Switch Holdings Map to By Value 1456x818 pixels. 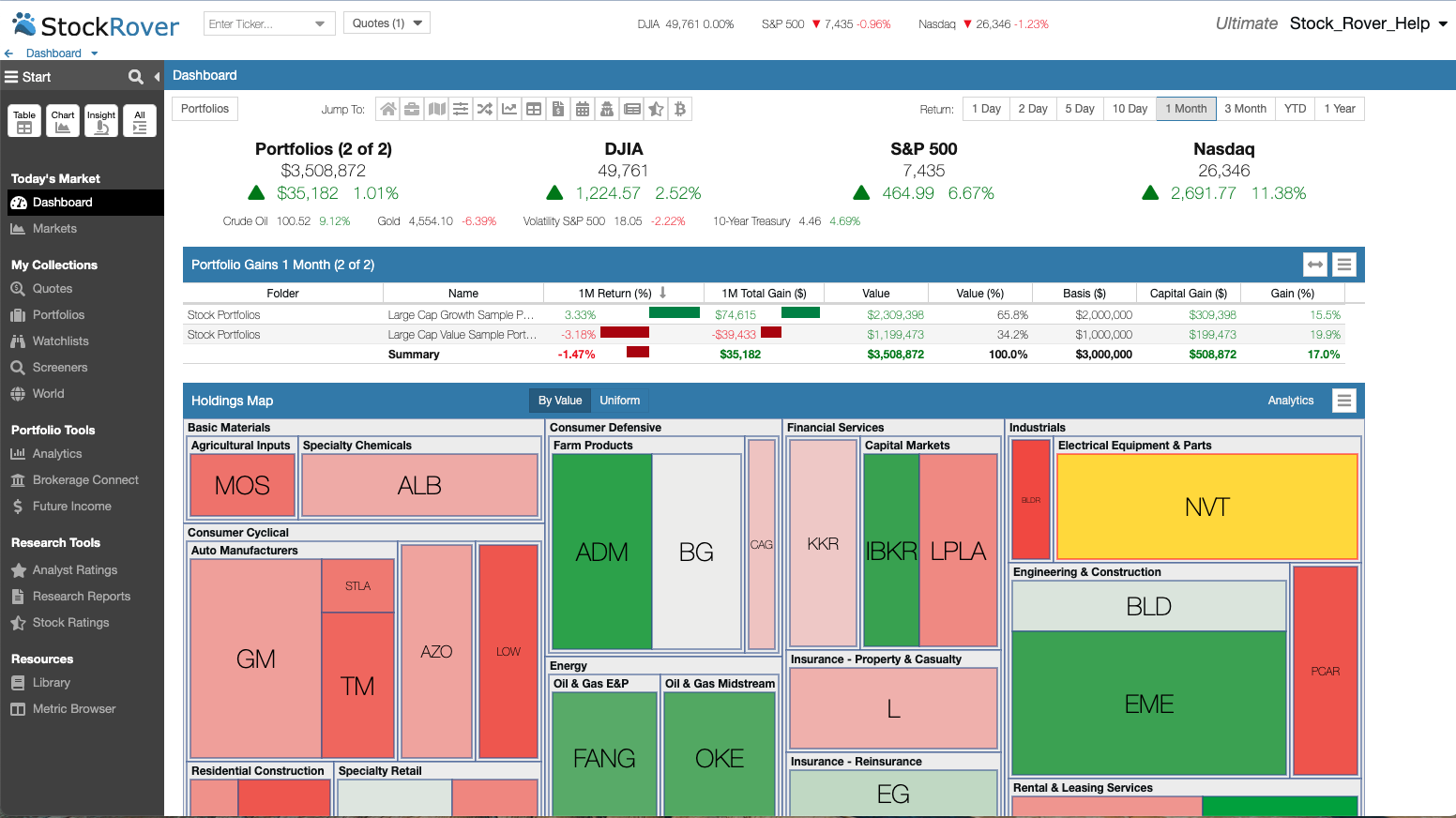pyautogui.click(x=560, y=401)
